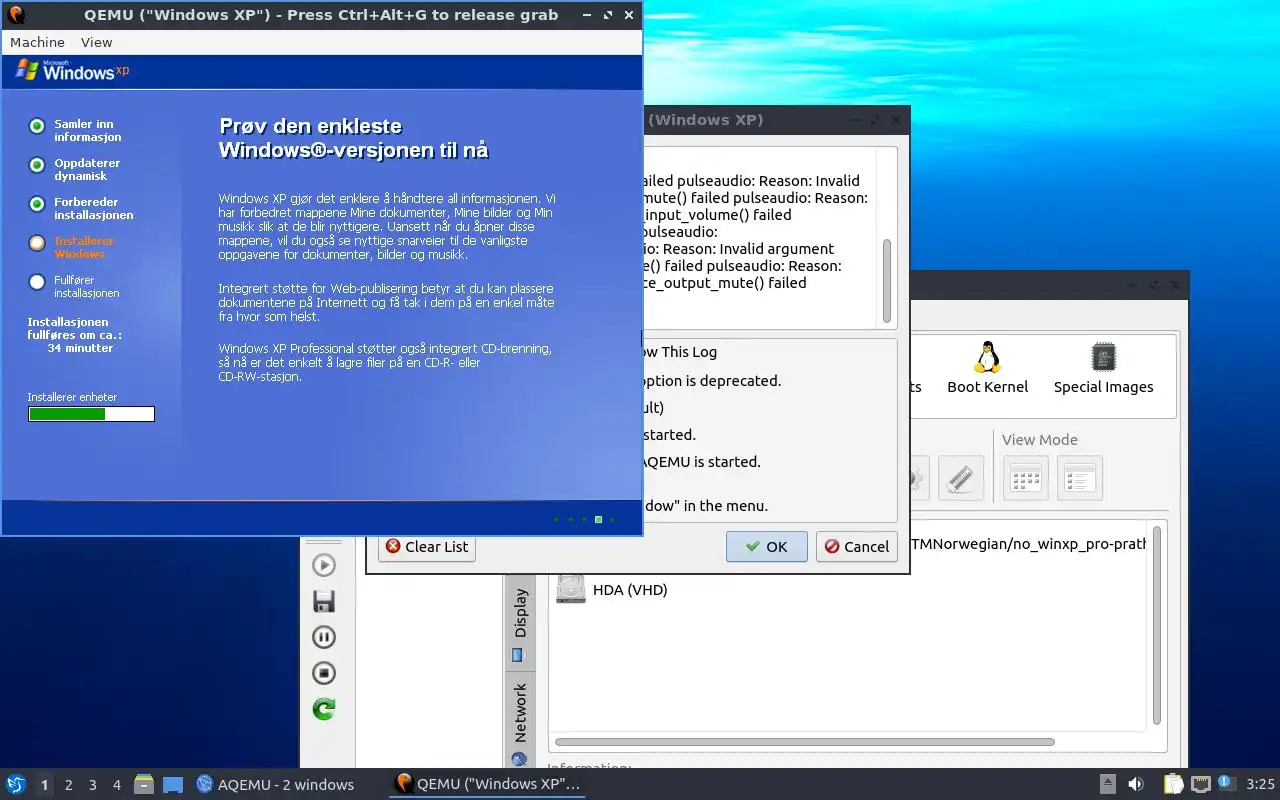The image size is (1280, 800).
Task: Start the virtual machine in AQEMU sidebar
Action: coord(324,565)
